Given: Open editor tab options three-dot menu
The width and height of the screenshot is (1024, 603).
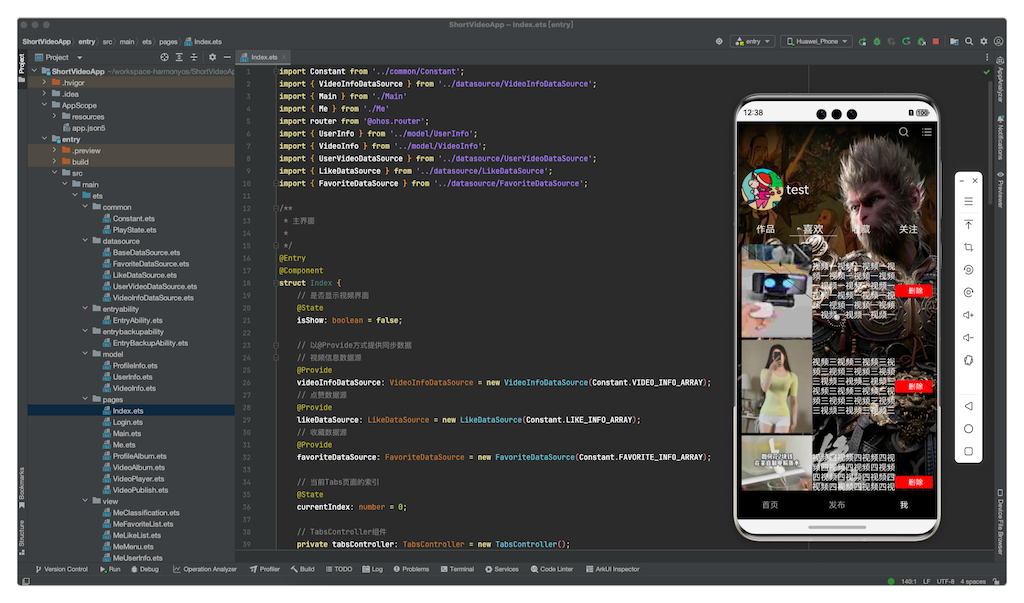Looking at the screenshot, I should coord(987,57).
